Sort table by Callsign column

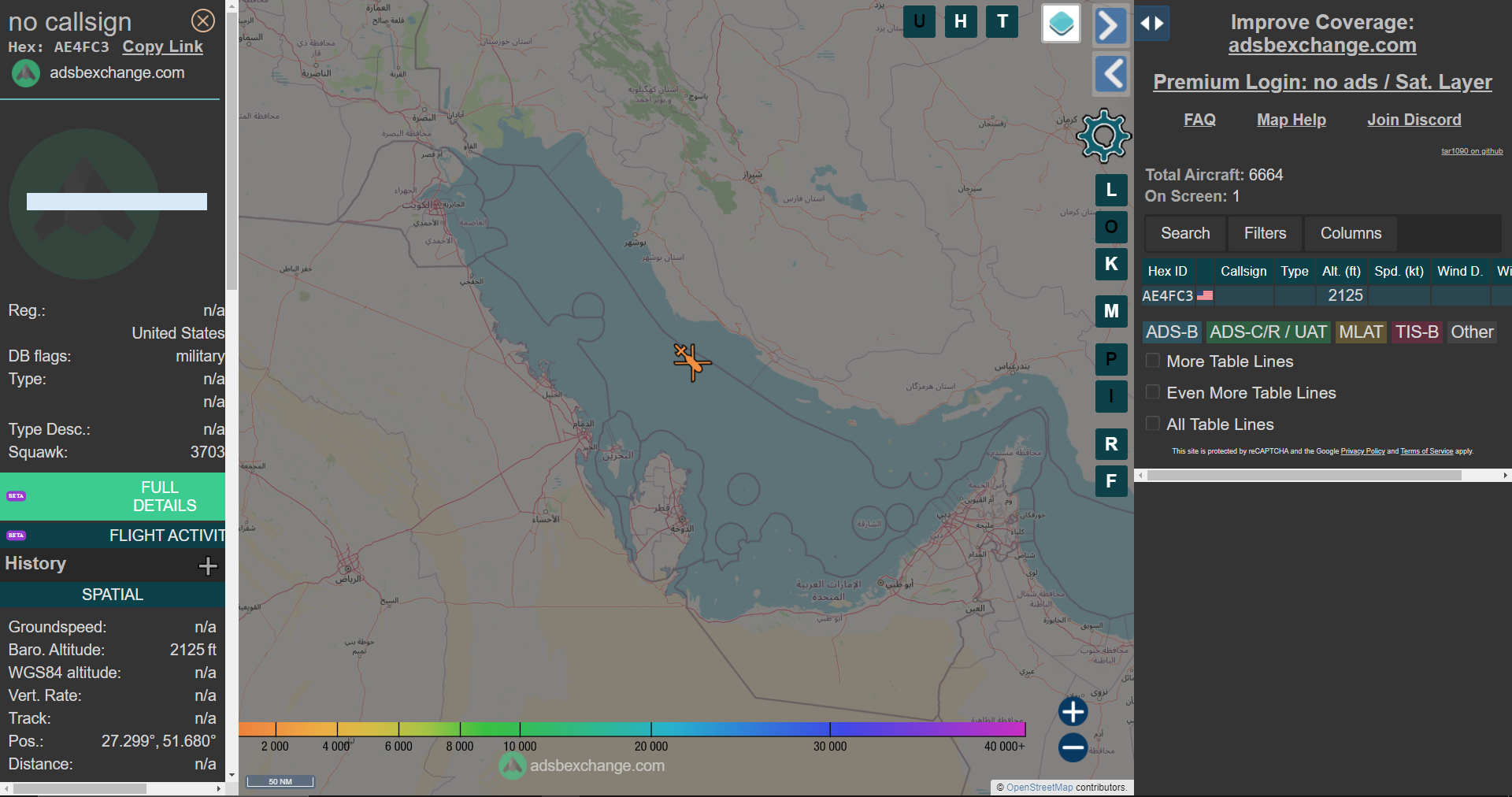1243,271
